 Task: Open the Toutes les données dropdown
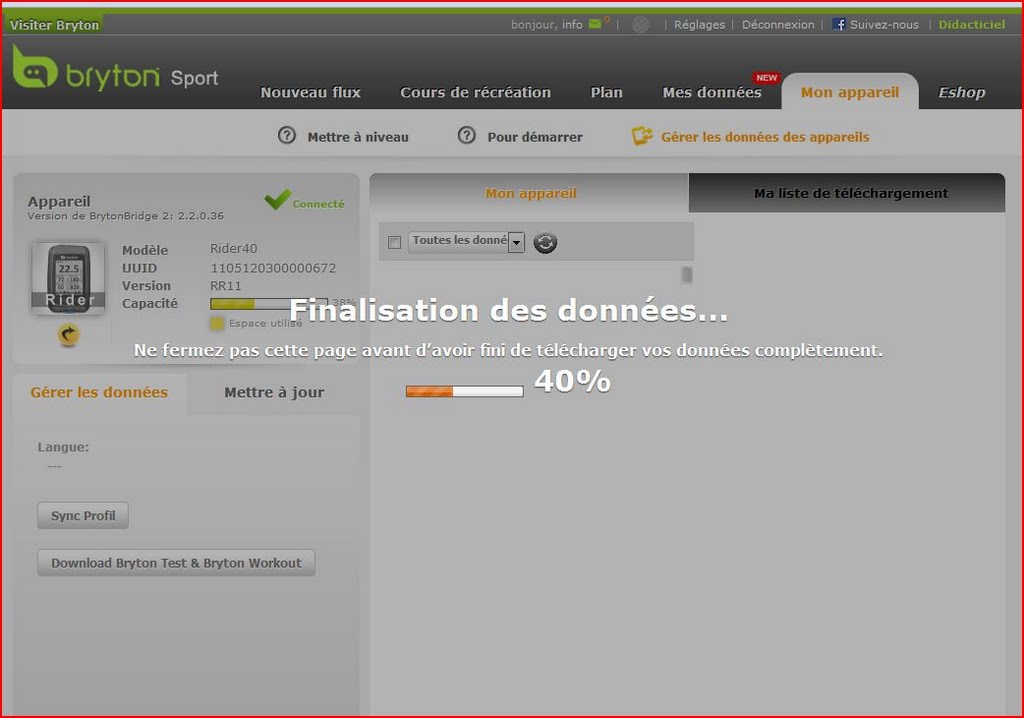[x=466, y=242]
